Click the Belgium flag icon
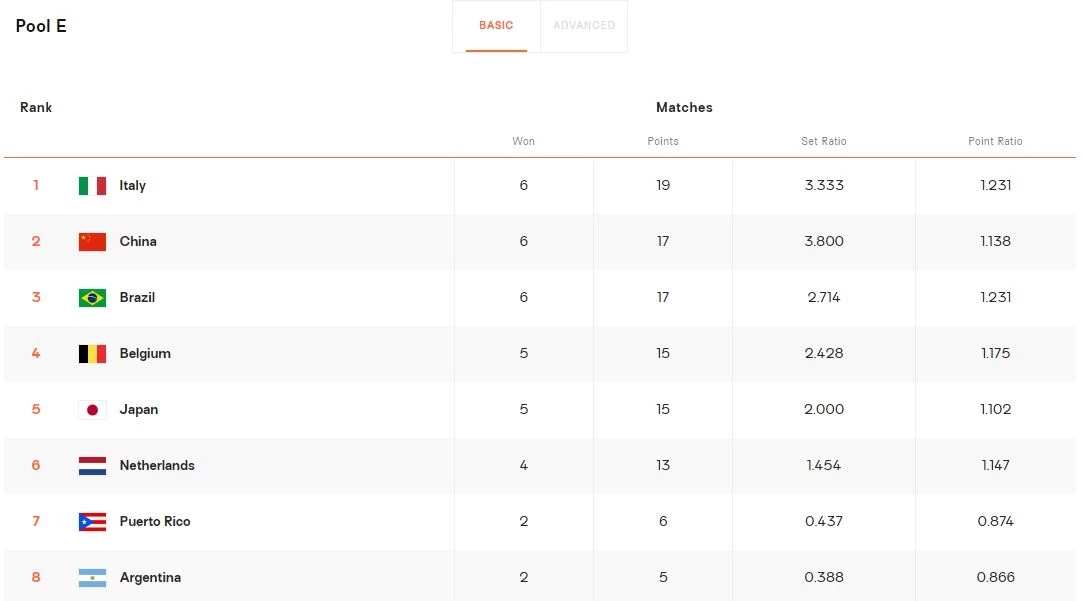The height and width of the screenshot is (601, 1083). (92, 354)
